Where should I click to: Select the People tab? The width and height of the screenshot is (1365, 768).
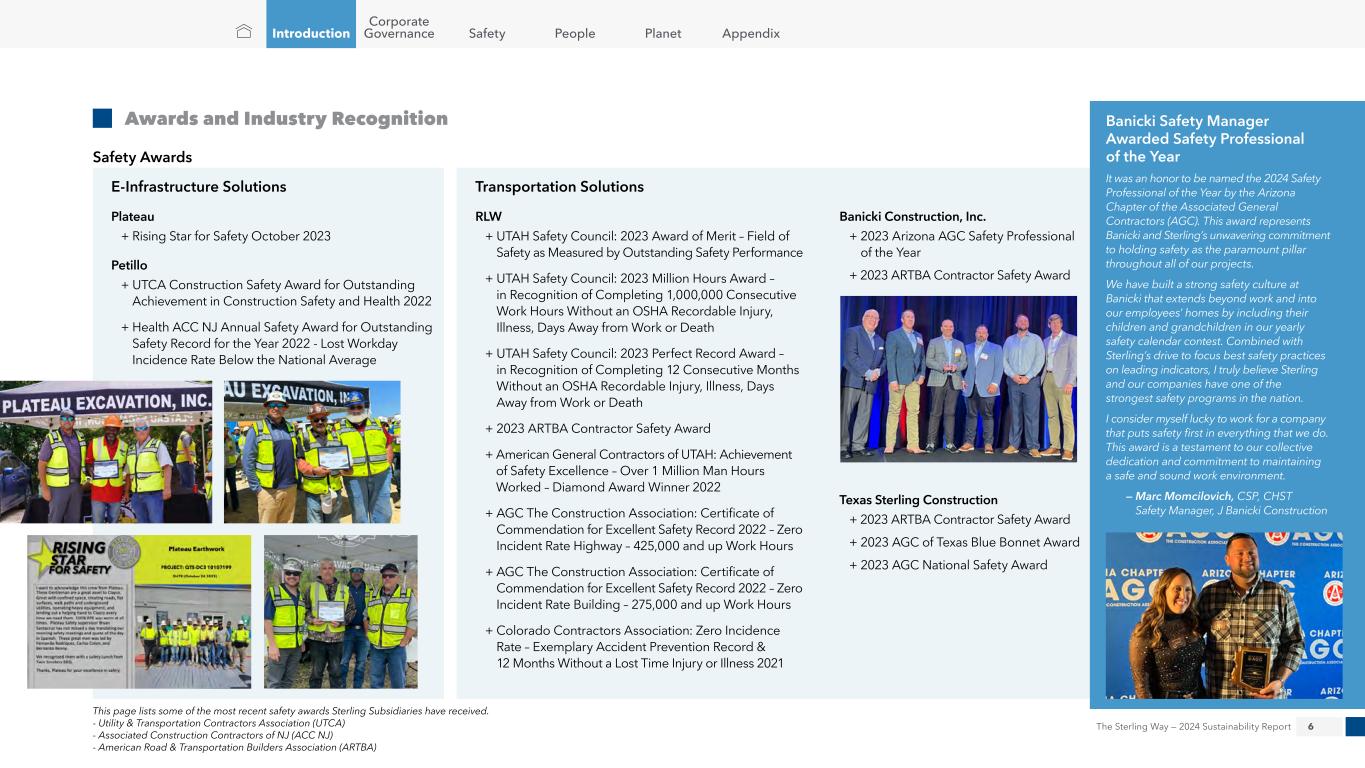[x=575, y=33]
